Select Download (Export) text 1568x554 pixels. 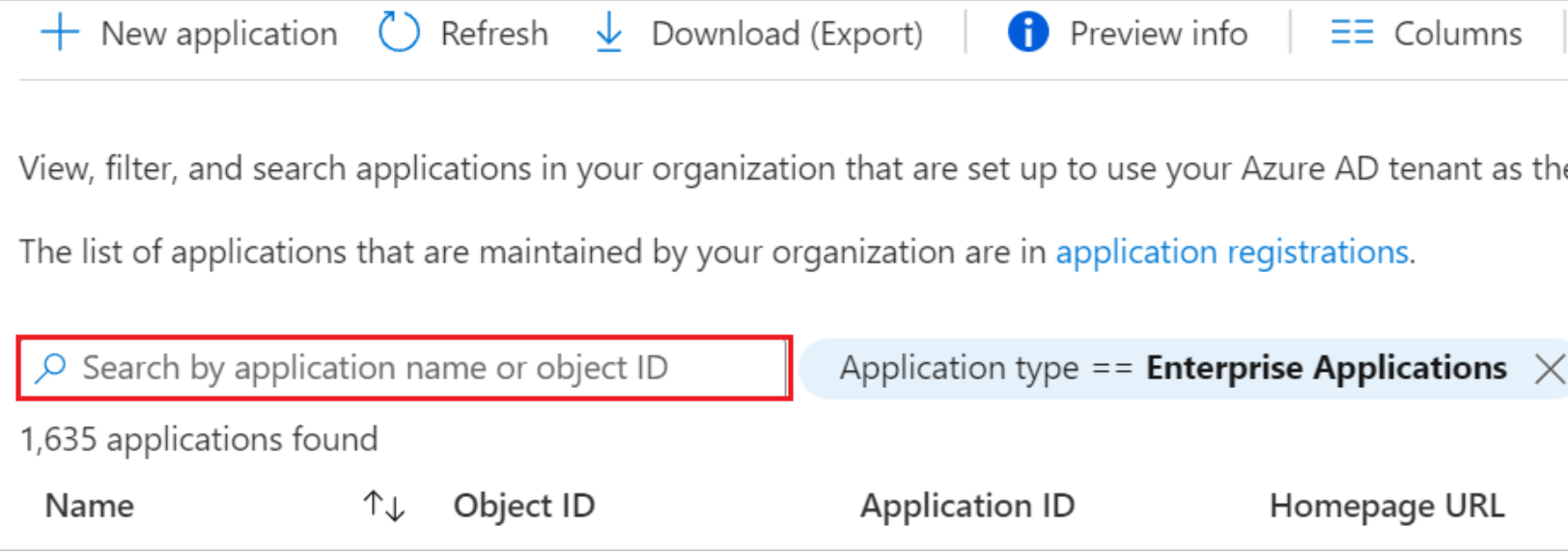click(787, 34)
